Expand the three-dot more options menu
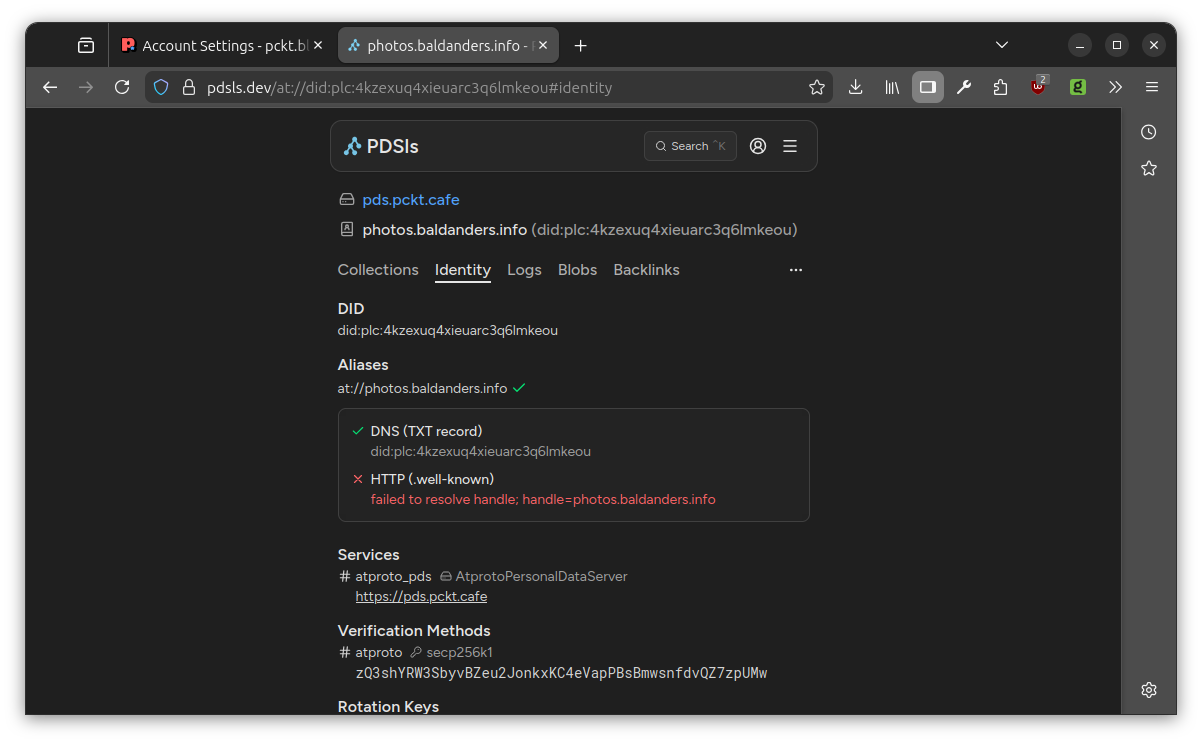Image resolution: width=1202 pixels, height=743 pixels. point(796,270)
